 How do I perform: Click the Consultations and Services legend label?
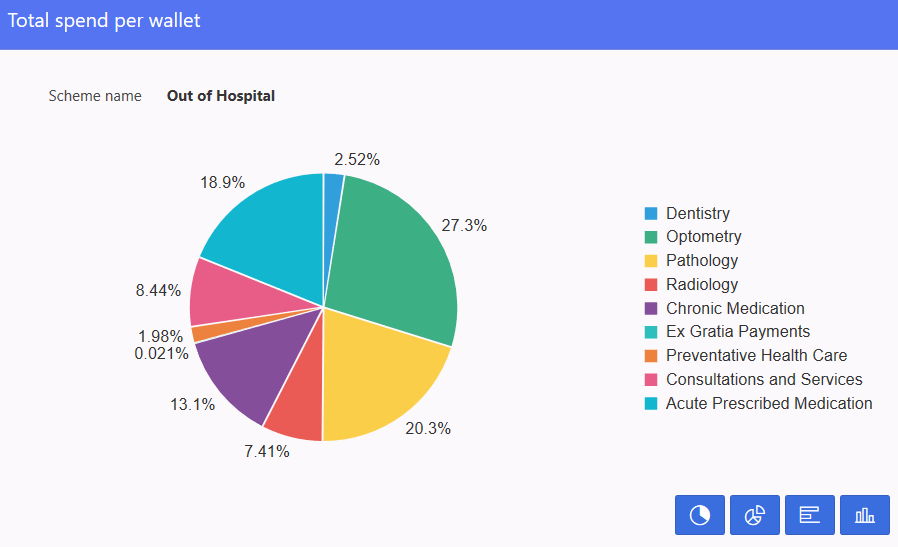pos(764,380)
